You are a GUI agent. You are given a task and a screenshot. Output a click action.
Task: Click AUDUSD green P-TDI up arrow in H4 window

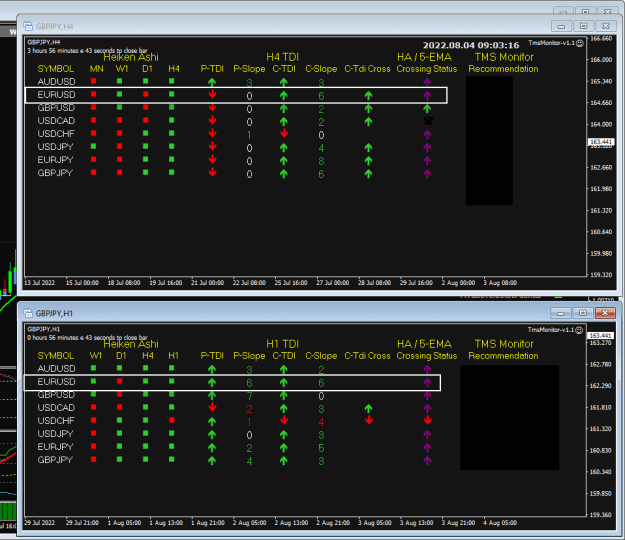coord(212,82)
